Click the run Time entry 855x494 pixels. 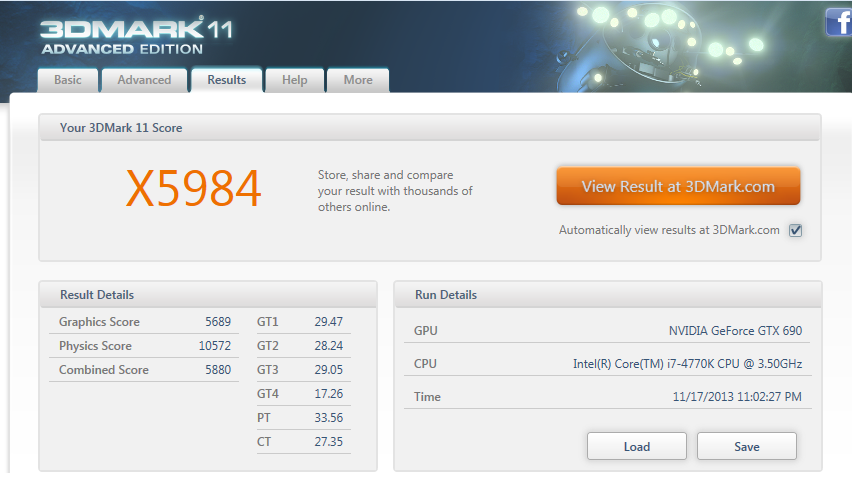tap(736, 397)
